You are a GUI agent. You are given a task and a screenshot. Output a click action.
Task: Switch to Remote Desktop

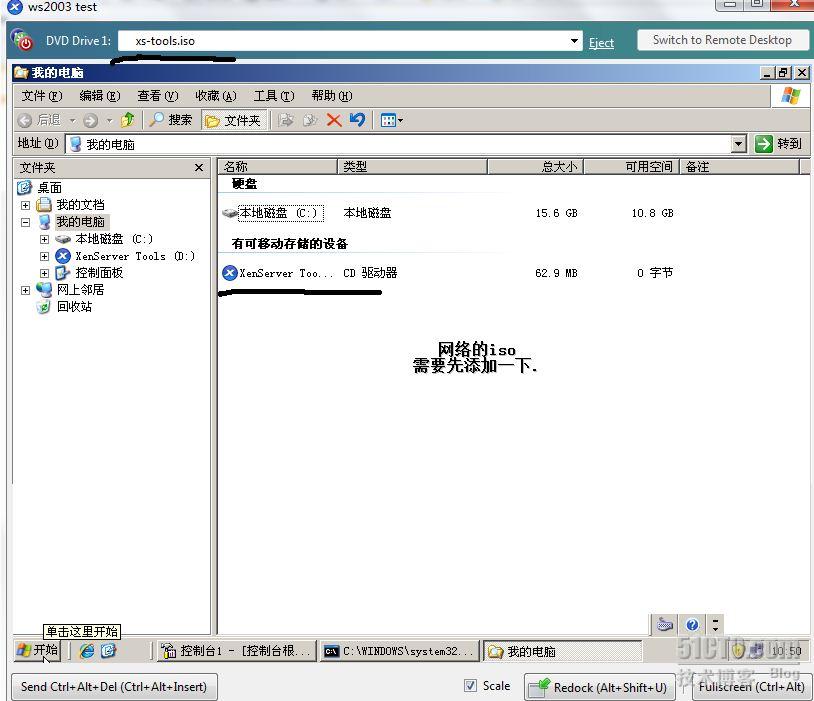(x=722, y=39)
